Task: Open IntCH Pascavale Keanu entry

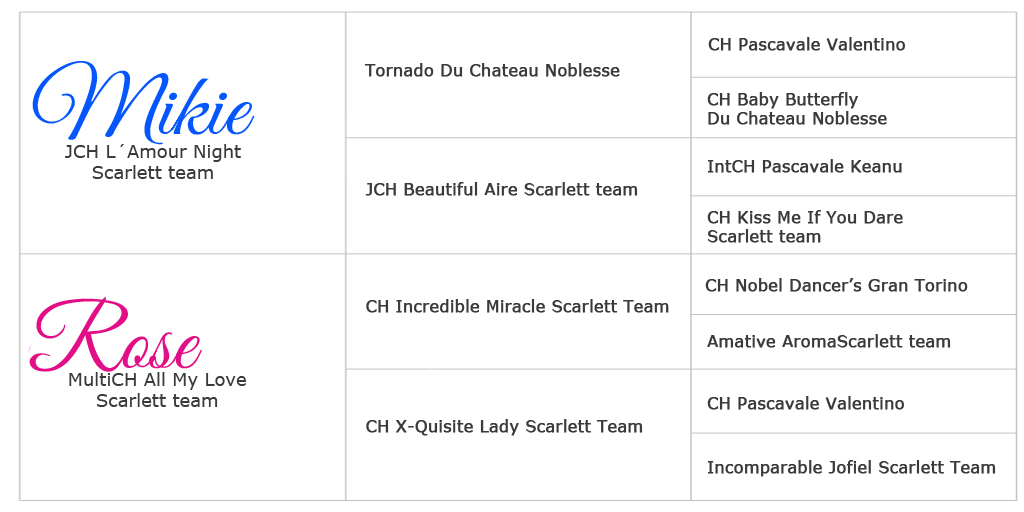Action: click(x=804, y=167)
